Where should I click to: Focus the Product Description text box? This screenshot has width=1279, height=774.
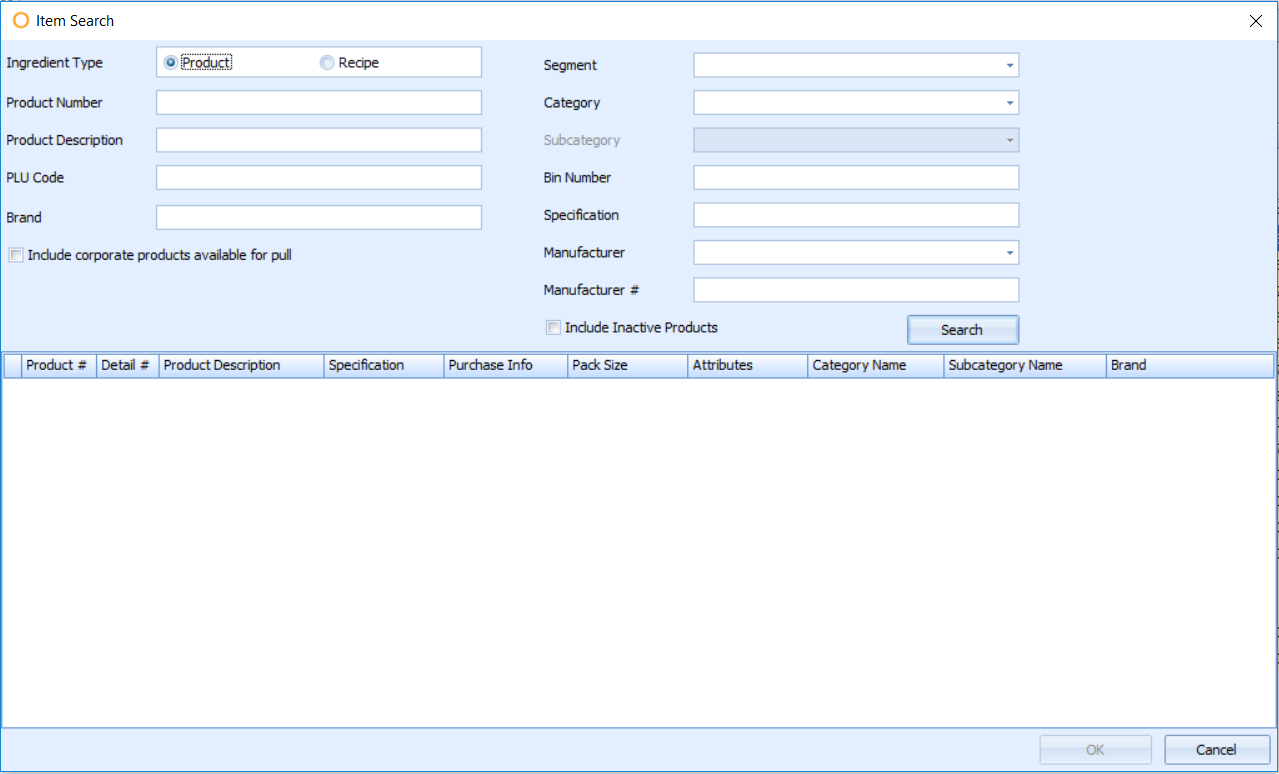[x=318, y=140]
